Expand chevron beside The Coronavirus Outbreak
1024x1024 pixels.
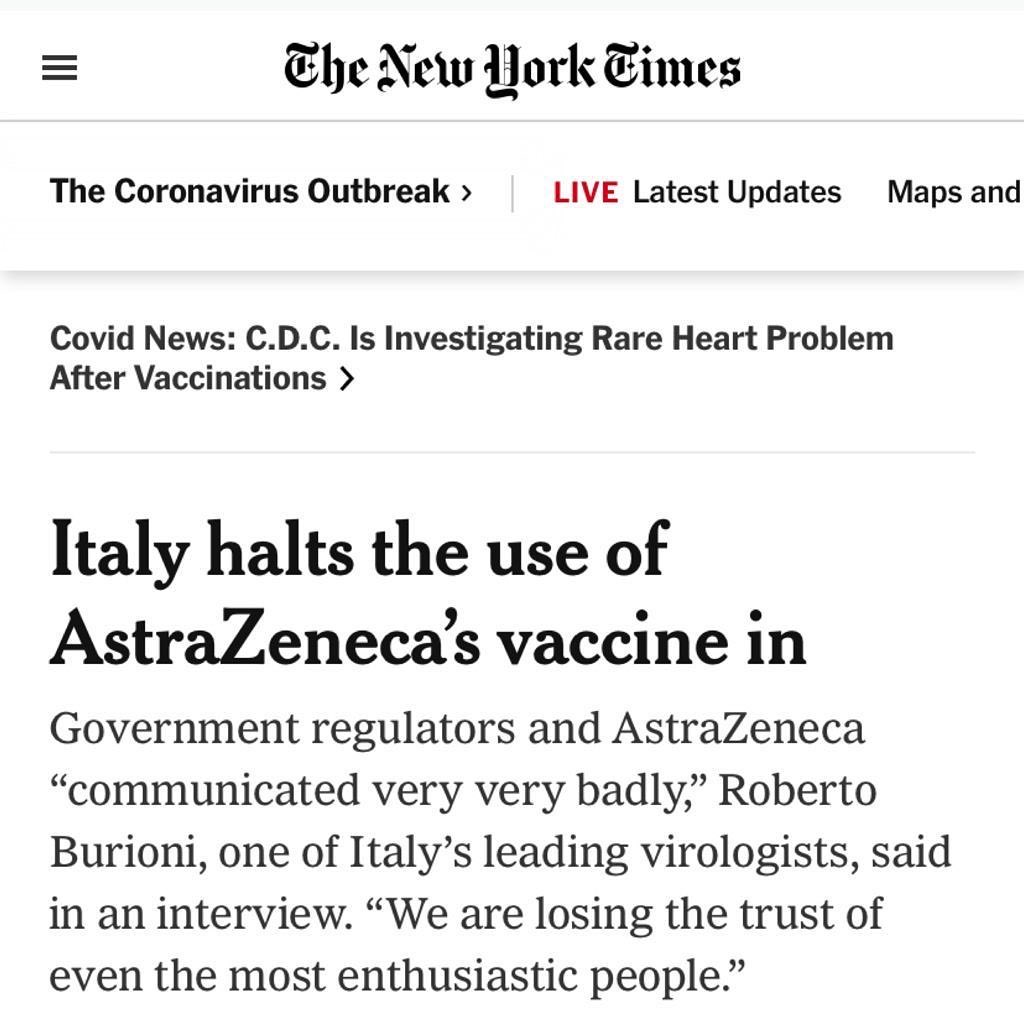tap(466, 193)
